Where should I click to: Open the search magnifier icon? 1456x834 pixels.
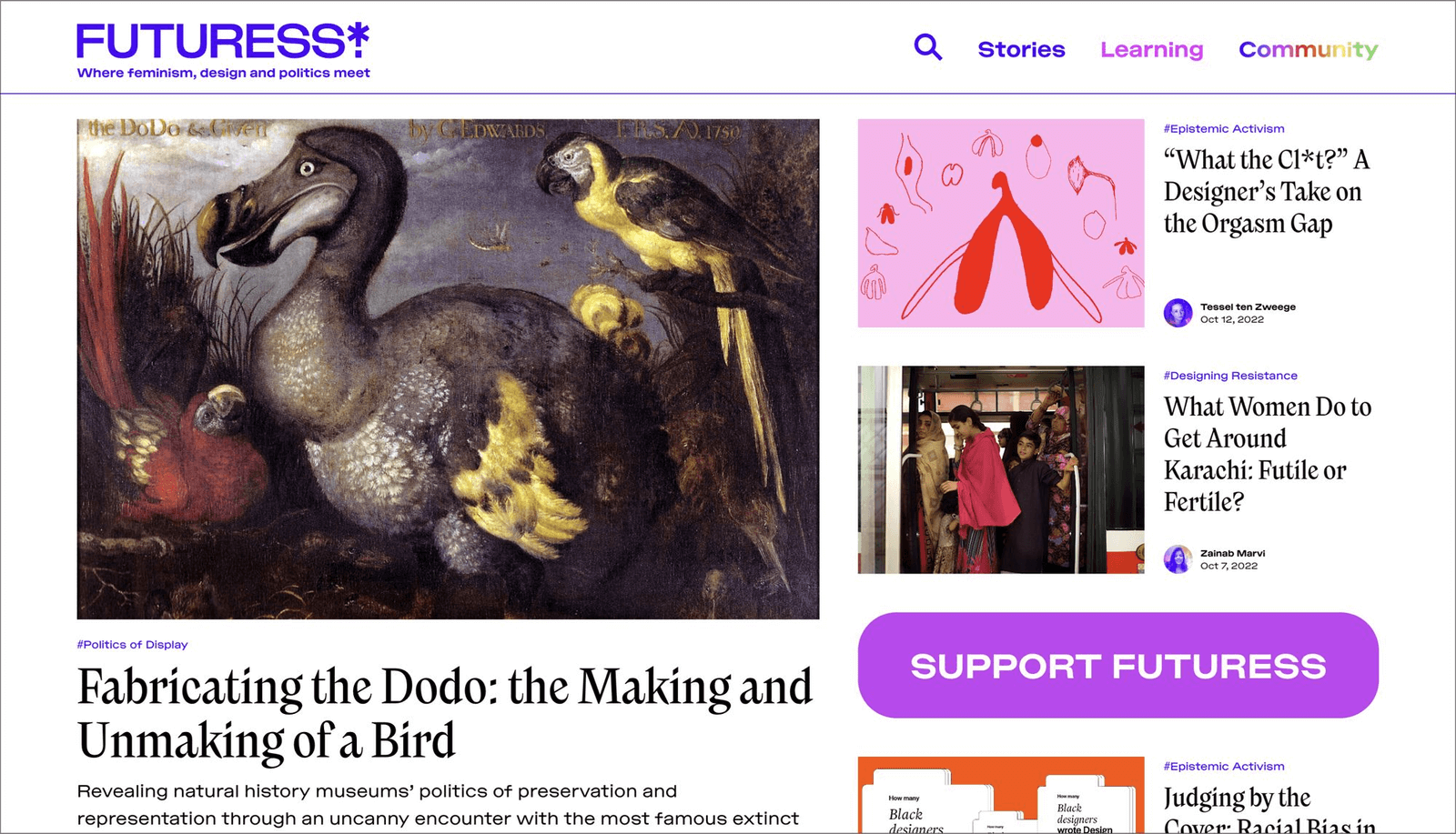click(927, 47)
